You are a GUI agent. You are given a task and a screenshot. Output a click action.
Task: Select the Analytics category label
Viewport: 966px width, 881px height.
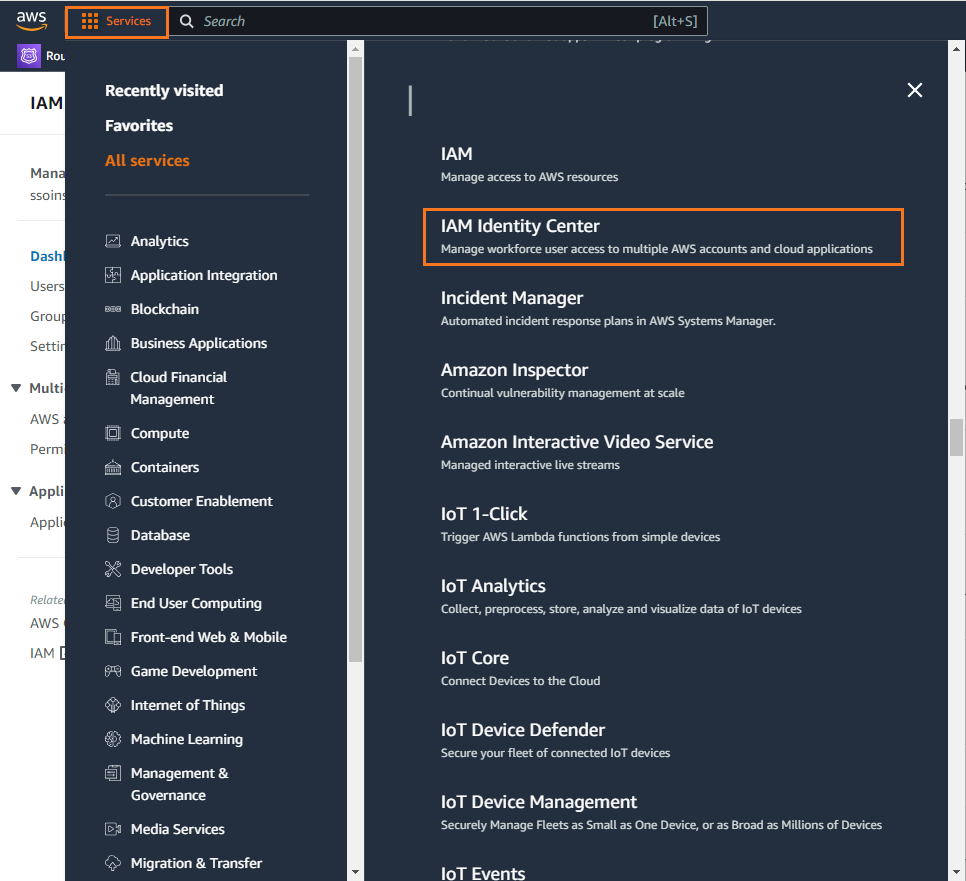(x=160, y=241)
